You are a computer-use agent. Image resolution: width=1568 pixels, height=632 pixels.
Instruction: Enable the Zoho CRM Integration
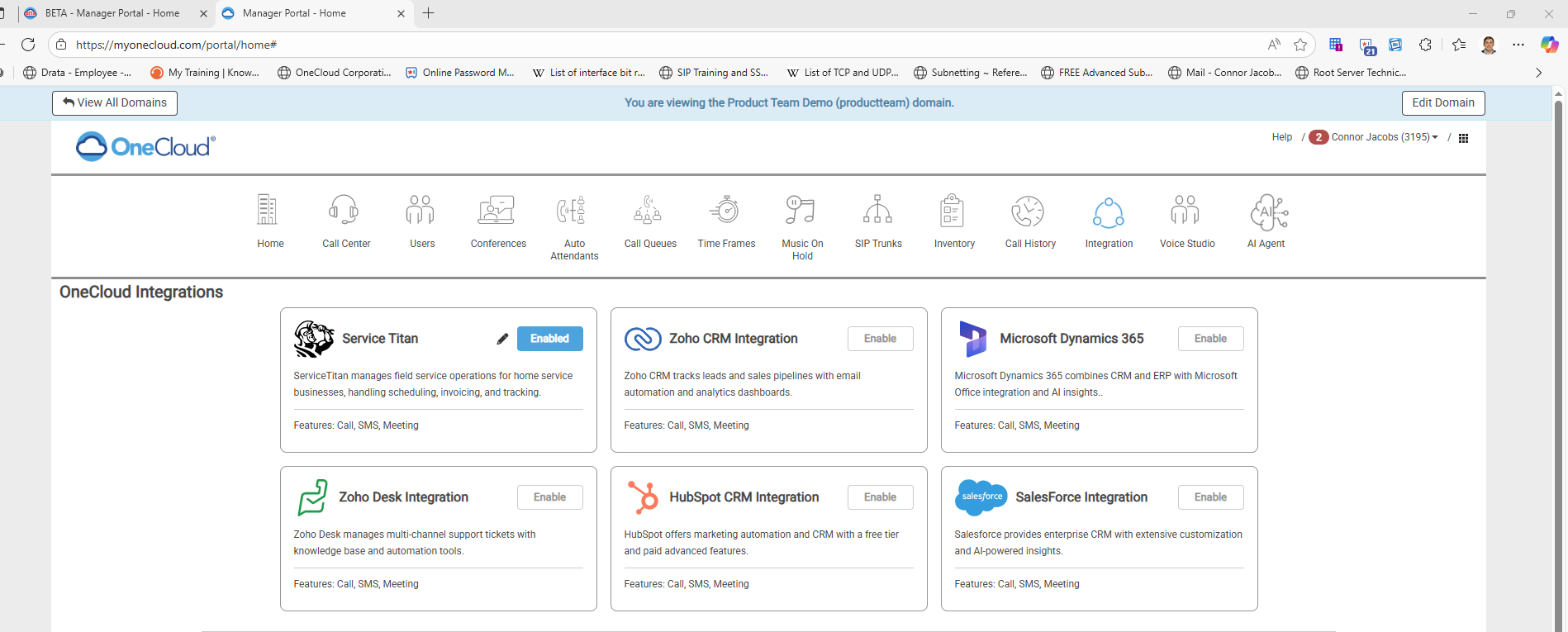point(880,339)
